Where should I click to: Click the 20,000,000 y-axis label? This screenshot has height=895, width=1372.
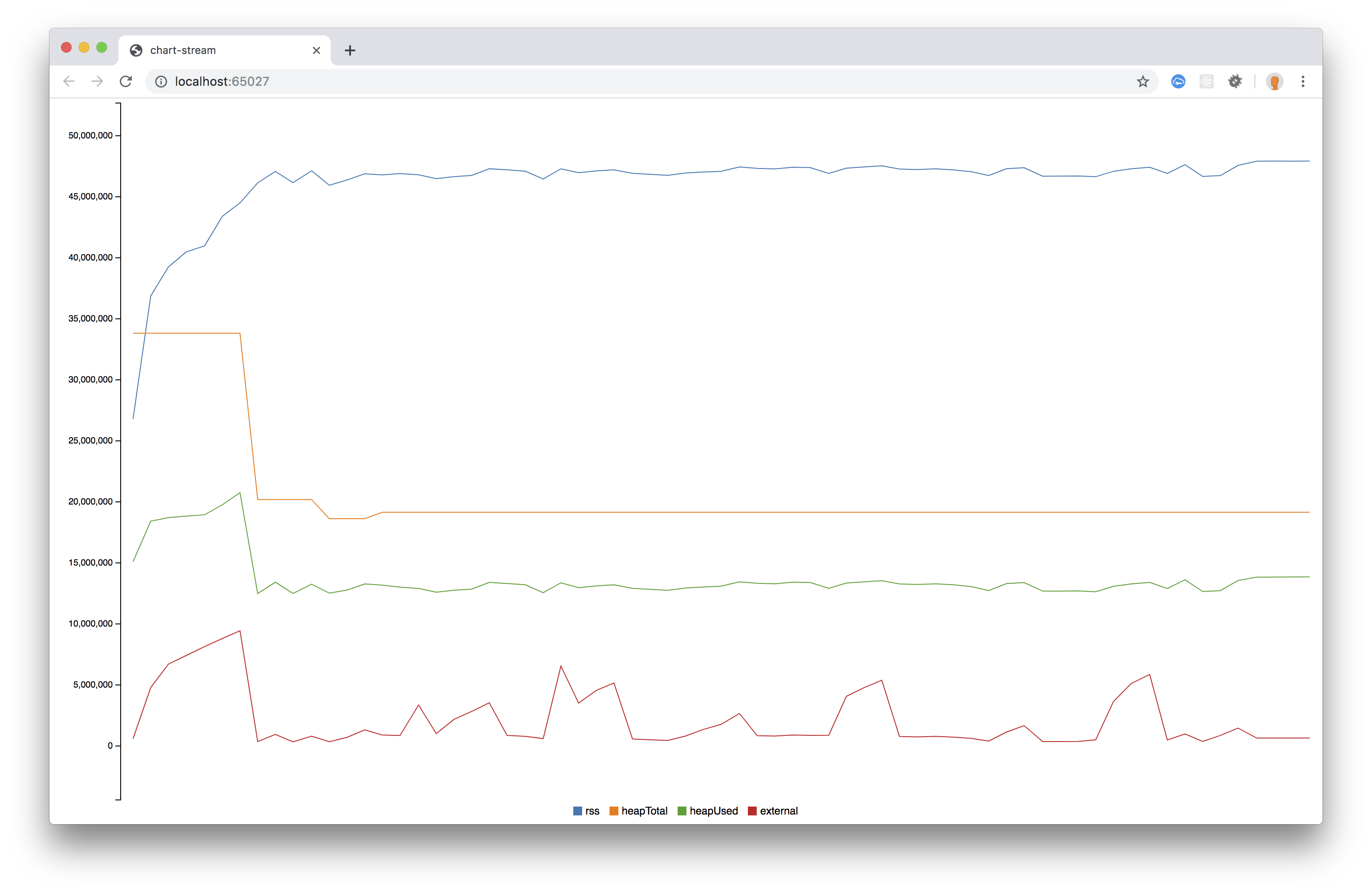pos(91,502)
